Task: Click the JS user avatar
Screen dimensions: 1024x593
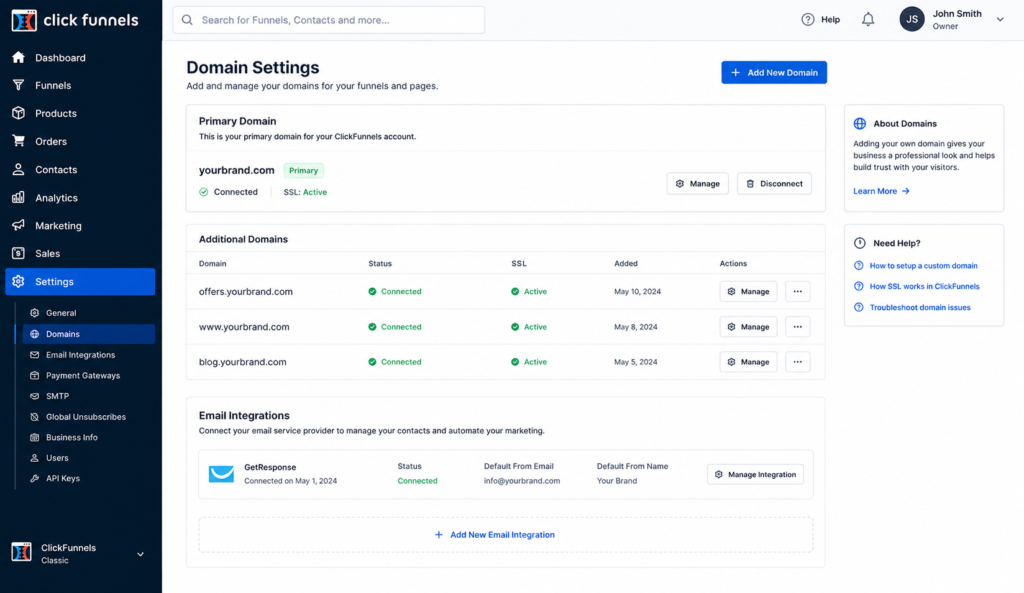Action: pos(912,20)
